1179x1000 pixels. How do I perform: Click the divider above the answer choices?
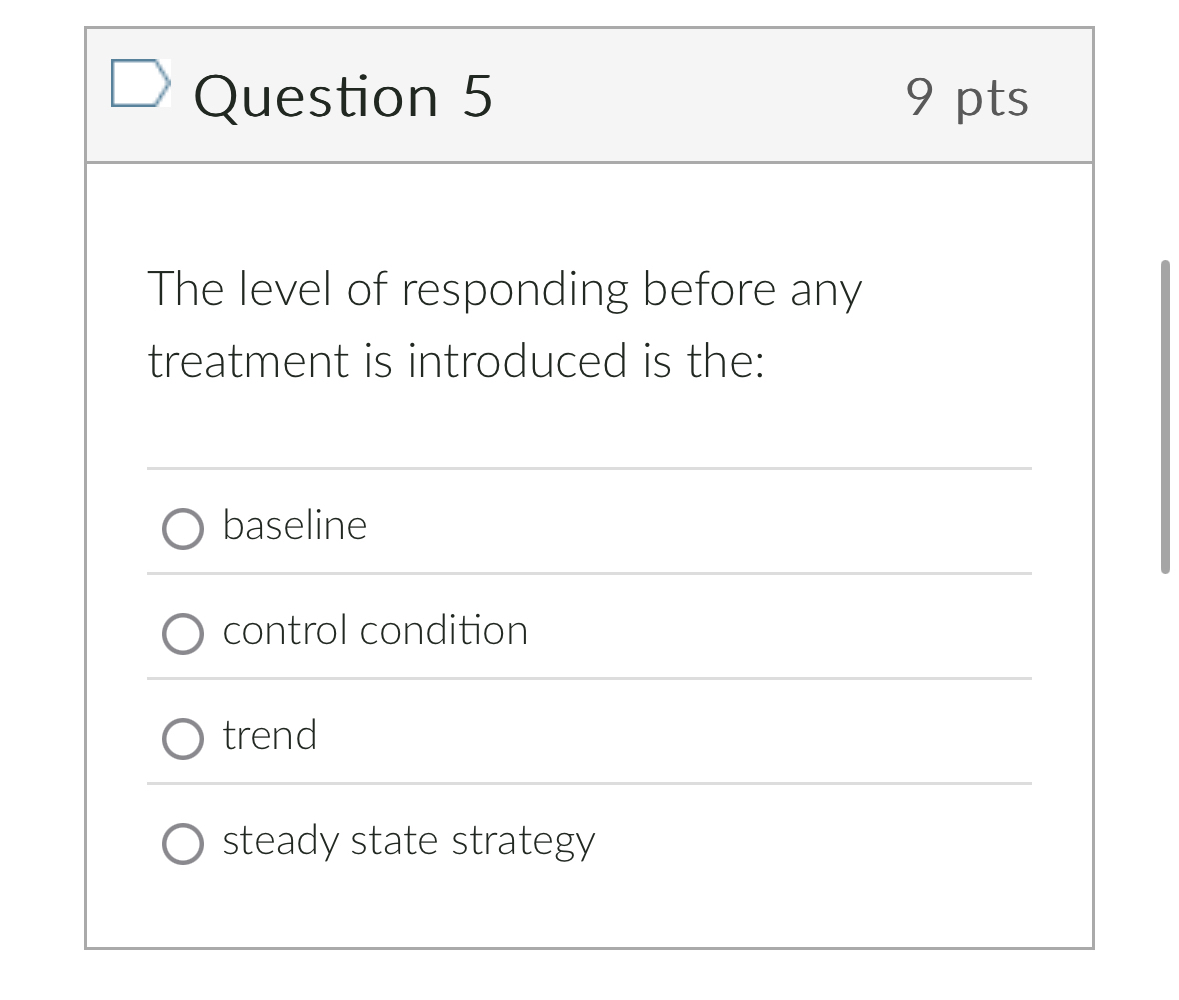589,468
